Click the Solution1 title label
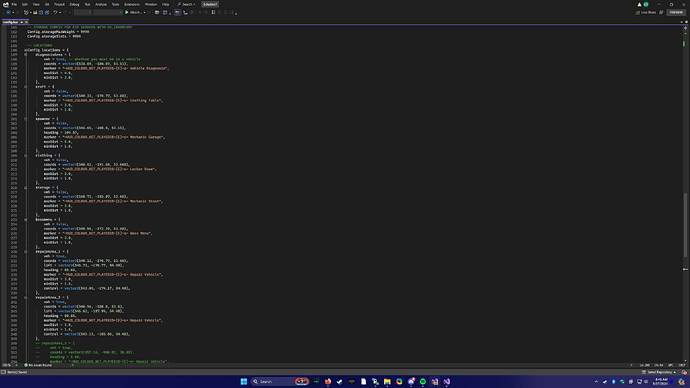Screen dimensions: 690x388 point(210,4)
